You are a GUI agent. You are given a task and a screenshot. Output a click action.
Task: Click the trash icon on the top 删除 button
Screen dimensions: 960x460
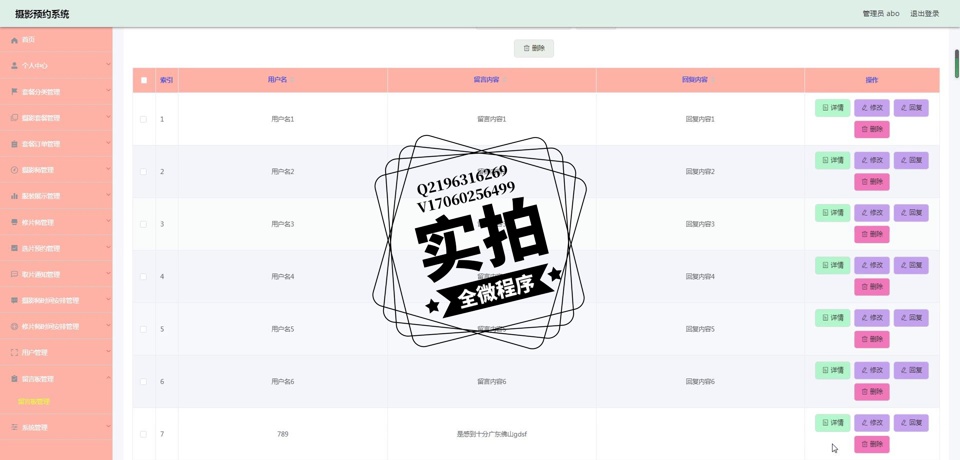(527, 48)
